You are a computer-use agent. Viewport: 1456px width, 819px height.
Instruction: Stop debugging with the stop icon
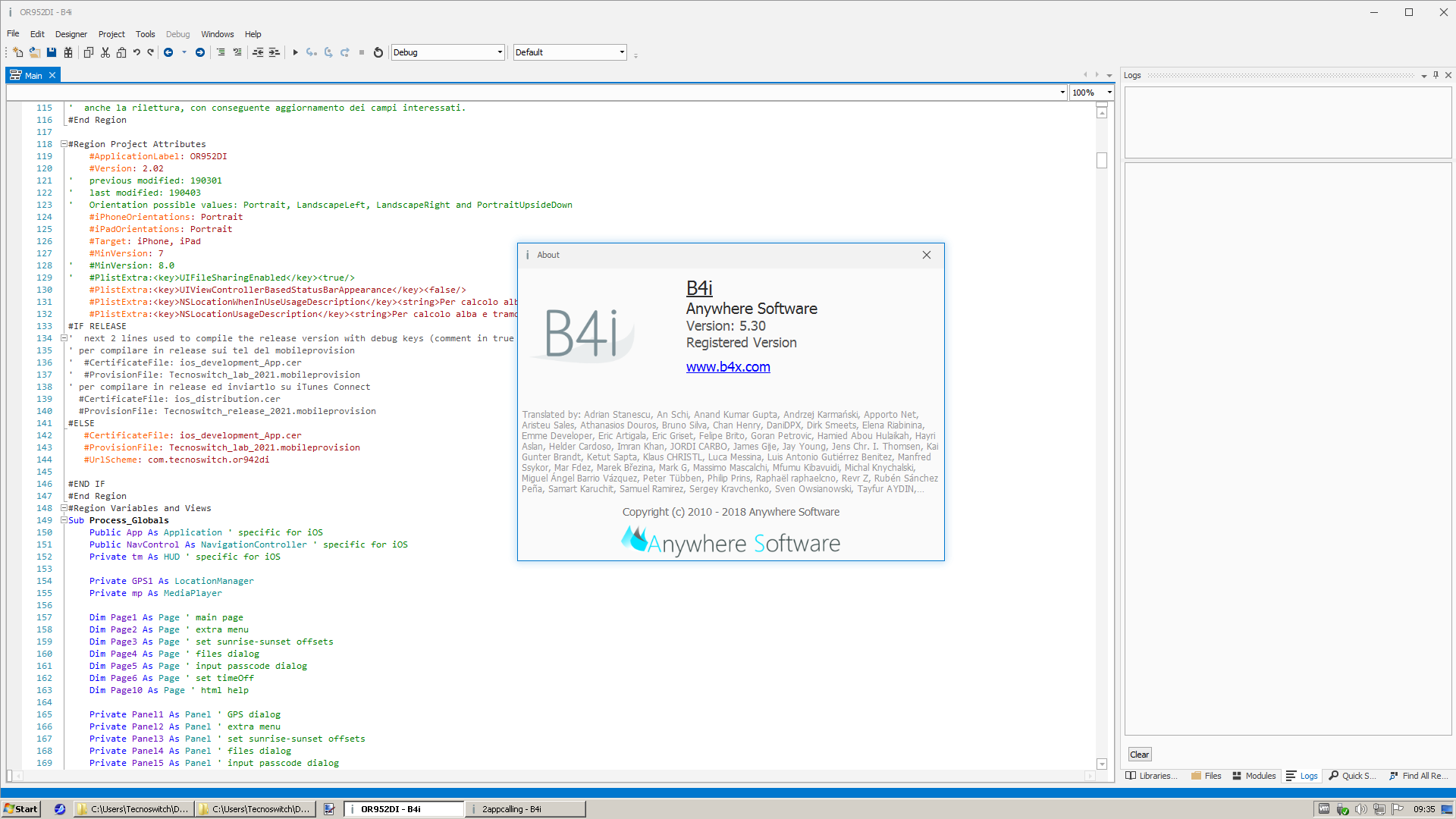pos(362,52)
